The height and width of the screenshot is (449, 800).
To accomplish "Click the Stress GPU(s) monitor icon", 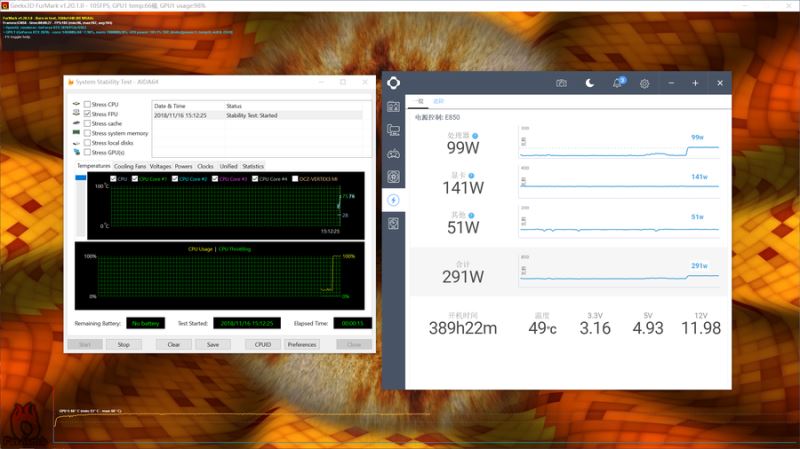I will pos(77,152).
